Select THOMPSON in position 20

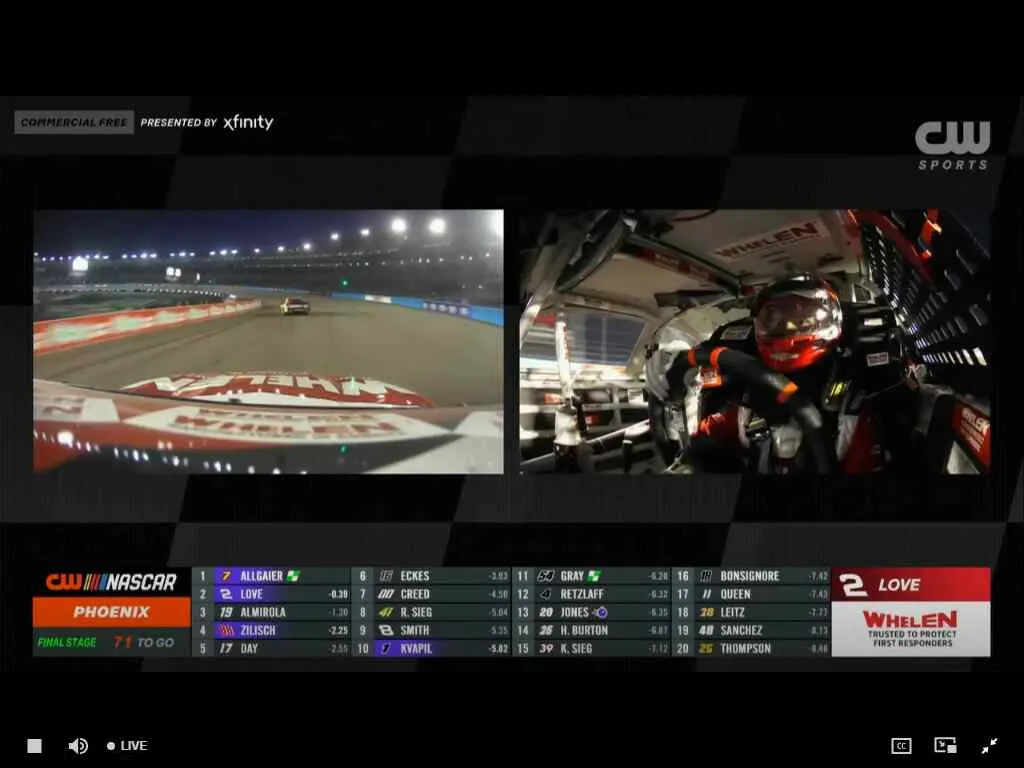[751, 648]
